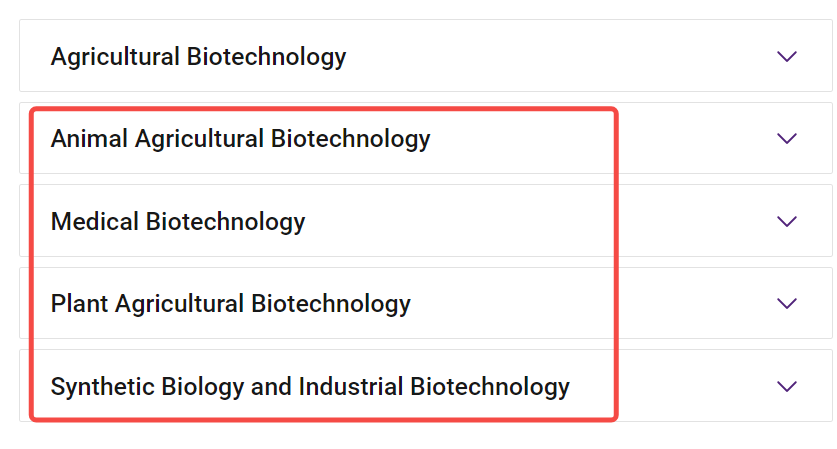Screen dimensions: 837x449
Task: Click the Plant Agricultural Biotechnology chevron icon
Action: point(787,303)
